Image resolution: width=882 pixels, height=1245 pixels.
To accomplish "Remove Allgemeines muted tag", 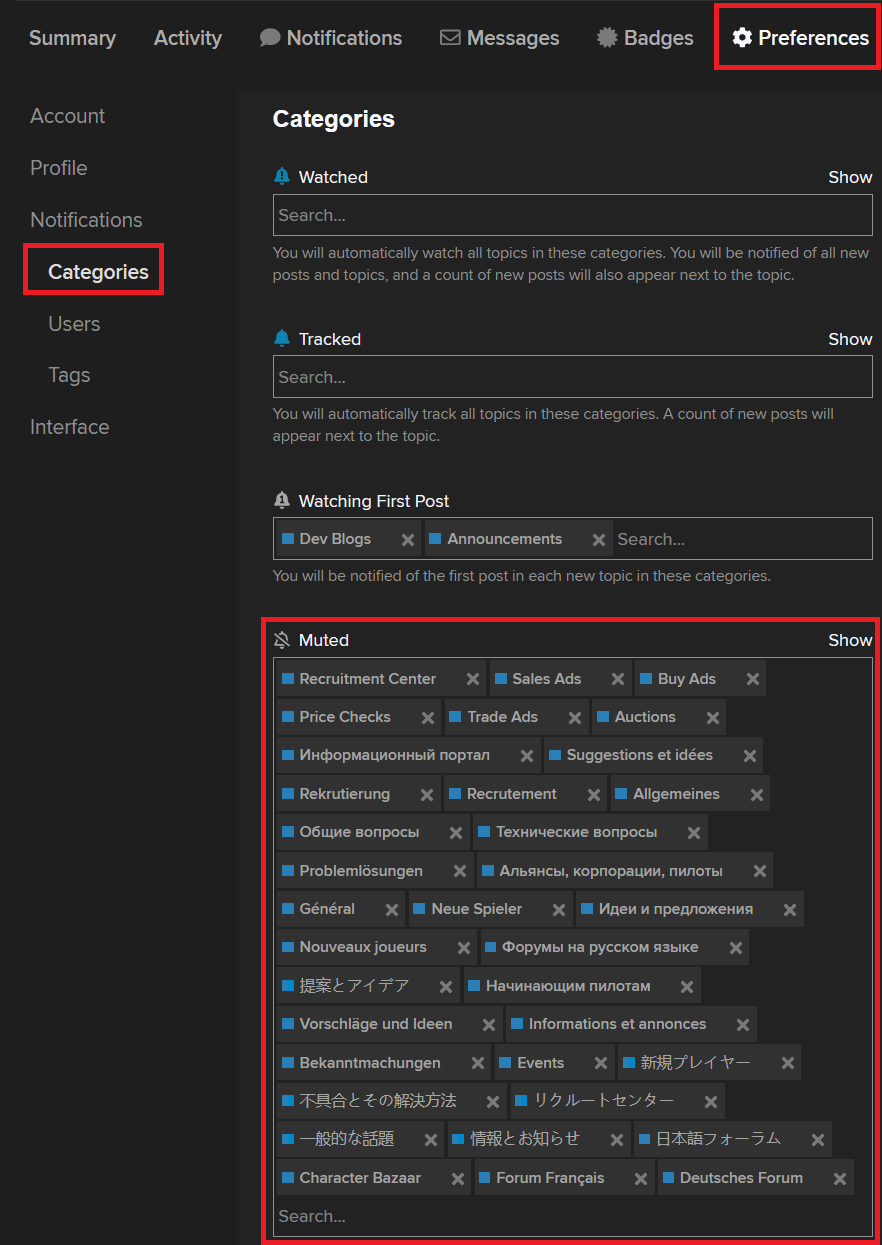I will point(757,795).
